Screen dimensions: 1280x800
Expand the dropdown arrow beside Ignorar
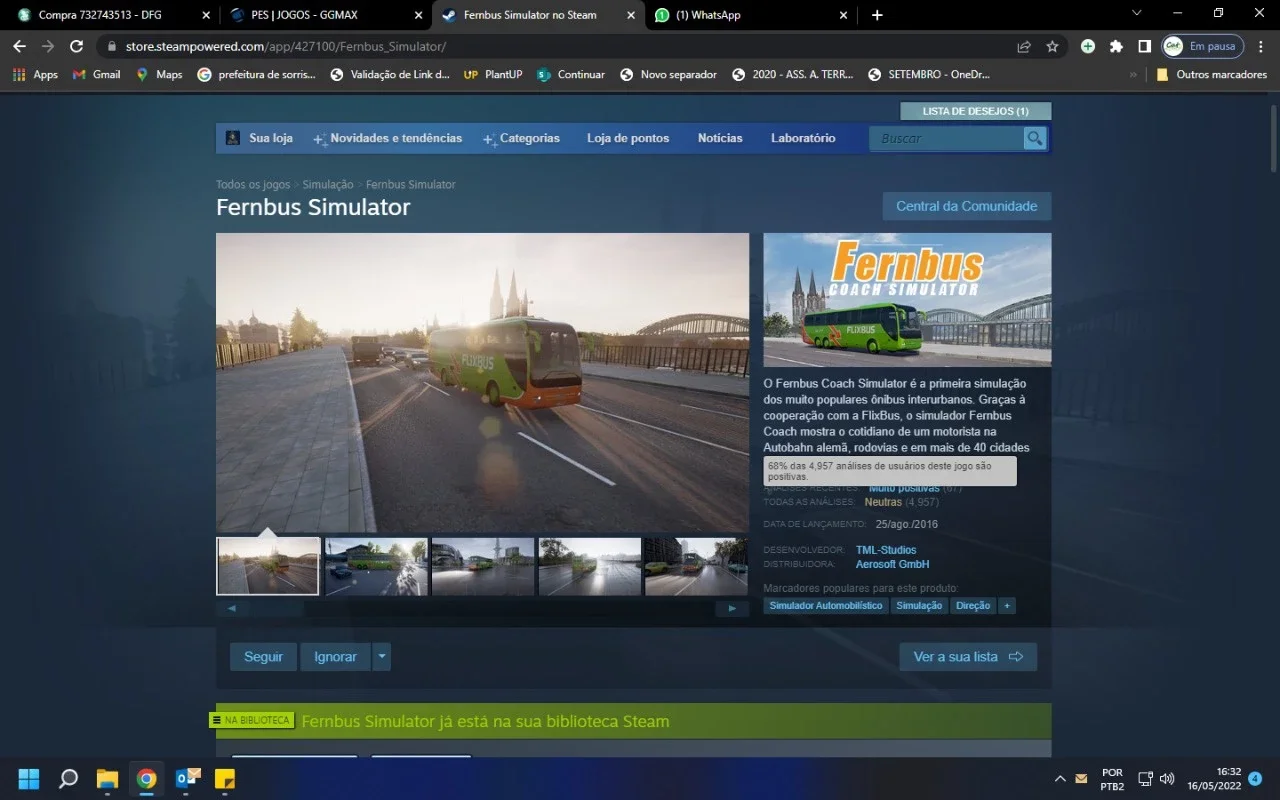pyautogui.click(x=381, y=657)
